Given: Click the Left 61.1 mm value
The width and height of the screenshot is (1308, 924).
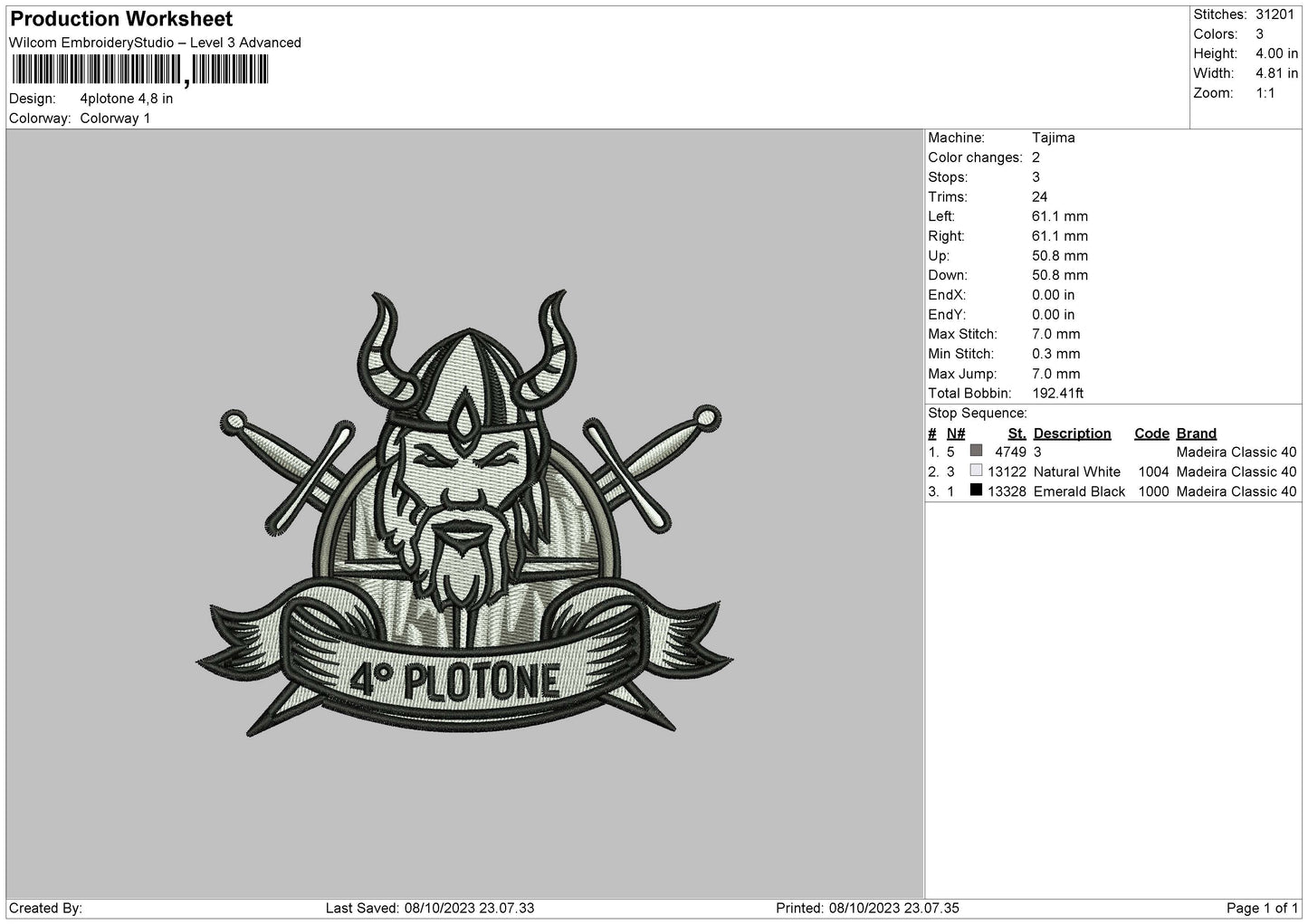Looking at the screenshot, I should [x=1060, y=216].
